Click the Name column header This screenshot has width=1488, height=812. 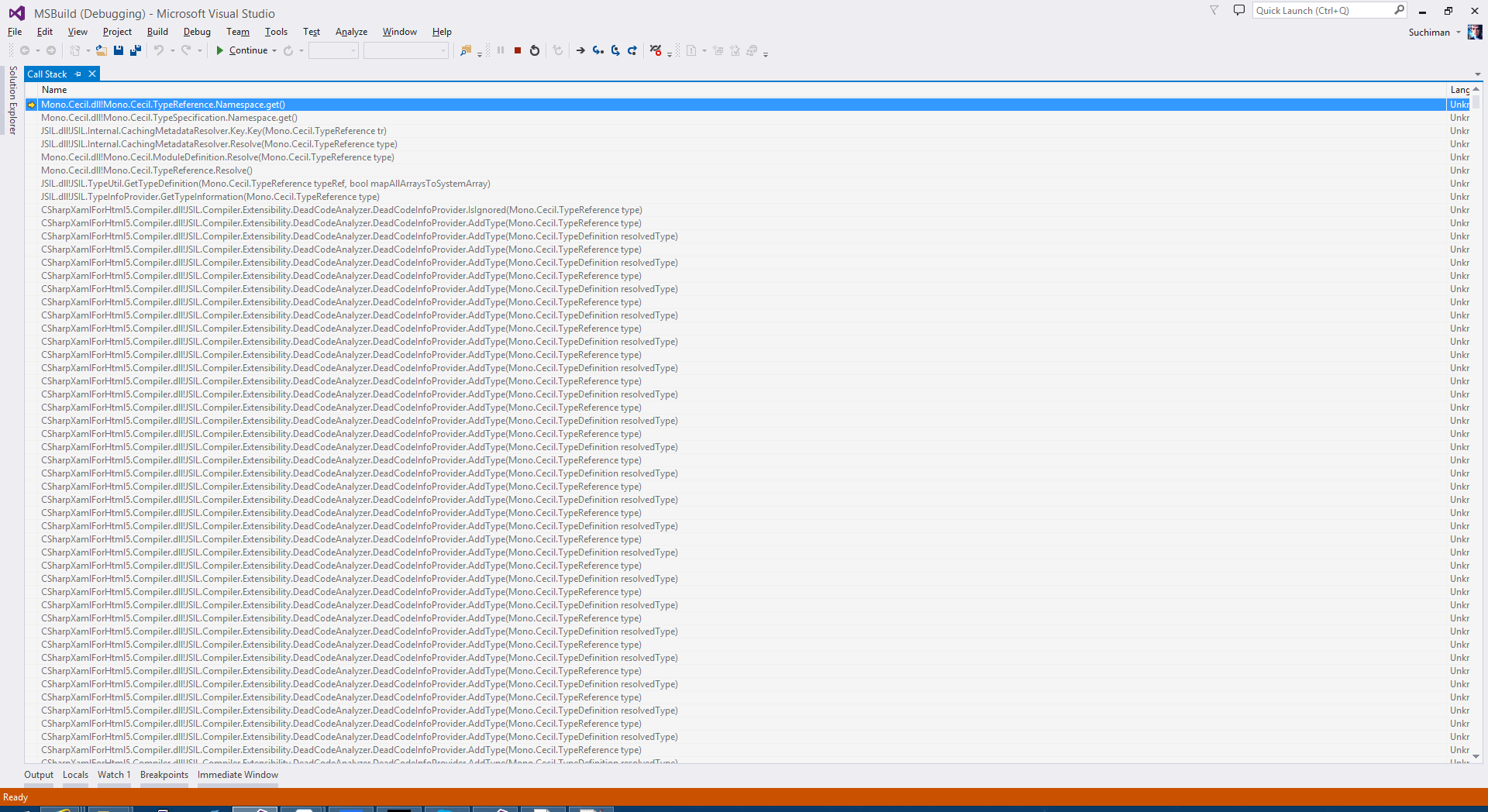click(742, 90)
